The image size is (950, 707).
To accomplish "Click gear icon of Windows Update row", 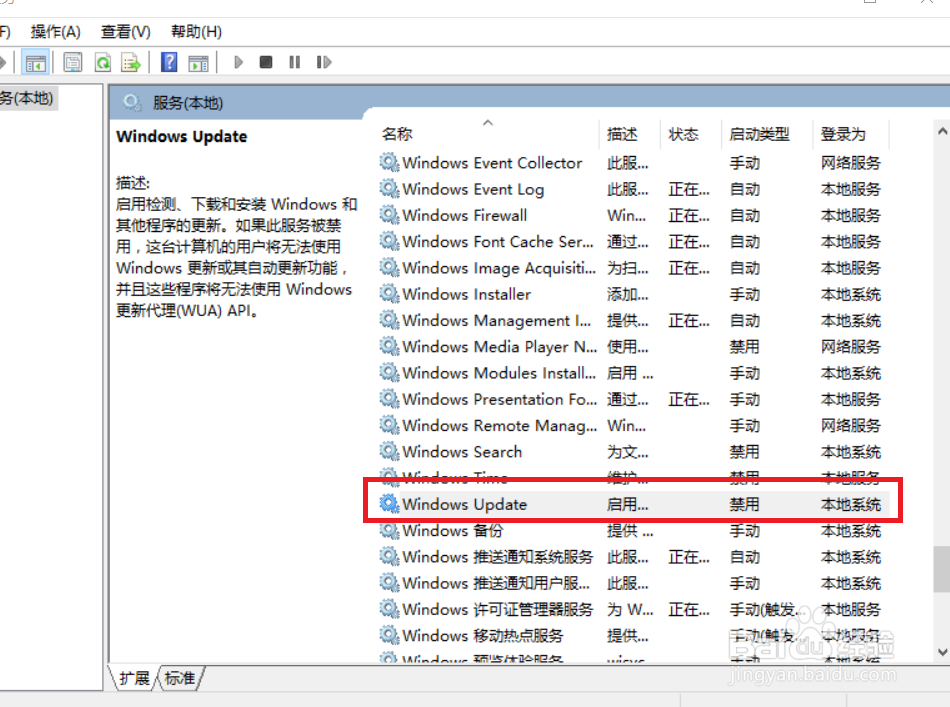I will pos(389,503).
